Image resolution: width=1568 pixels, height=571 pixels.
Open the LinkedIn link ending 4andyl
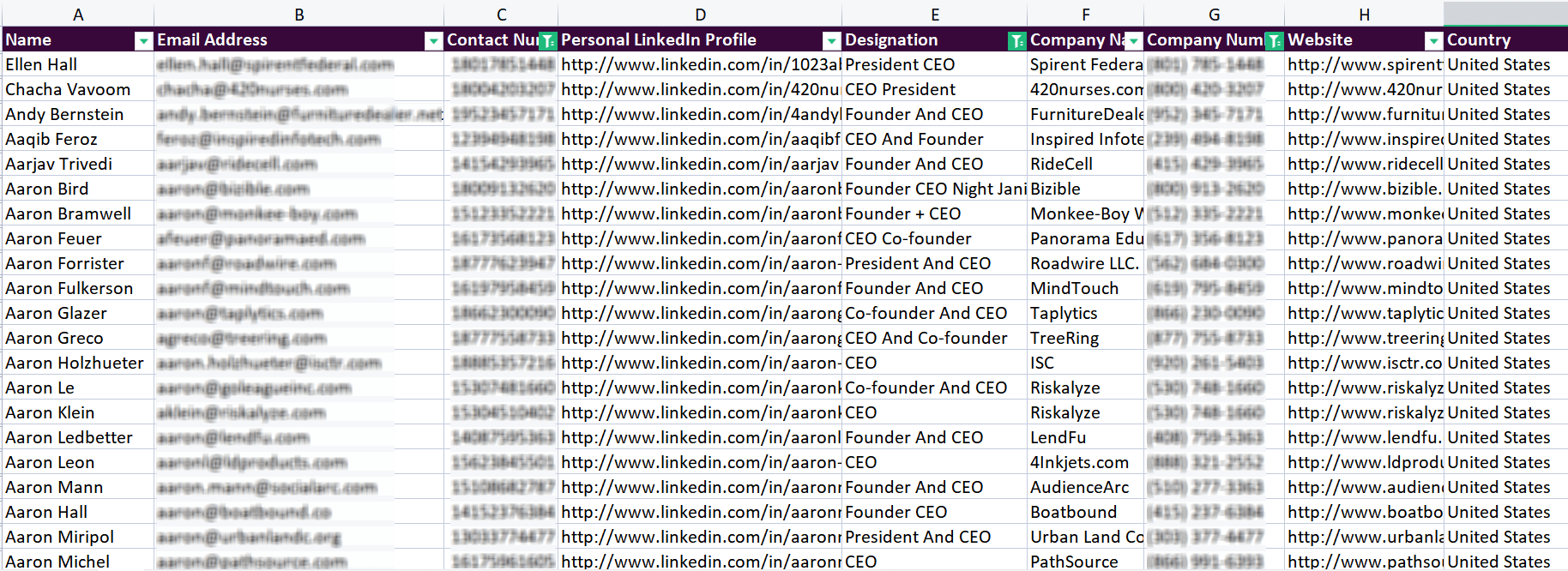click(x=701, y=114)
